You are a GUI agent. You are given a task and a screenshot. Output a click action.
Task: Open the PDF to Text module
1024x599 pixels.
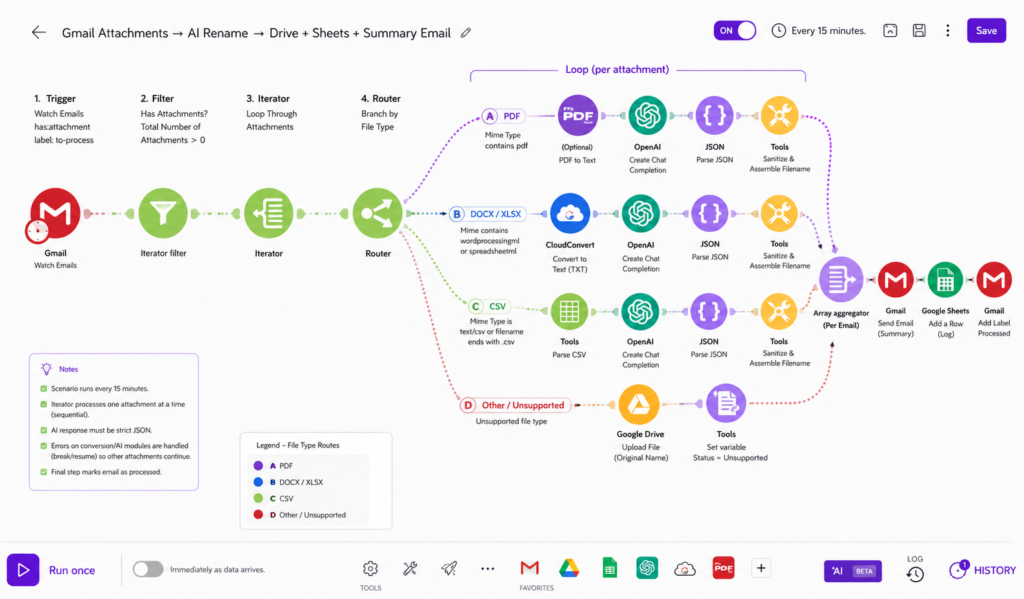click(x=577, y=116)
